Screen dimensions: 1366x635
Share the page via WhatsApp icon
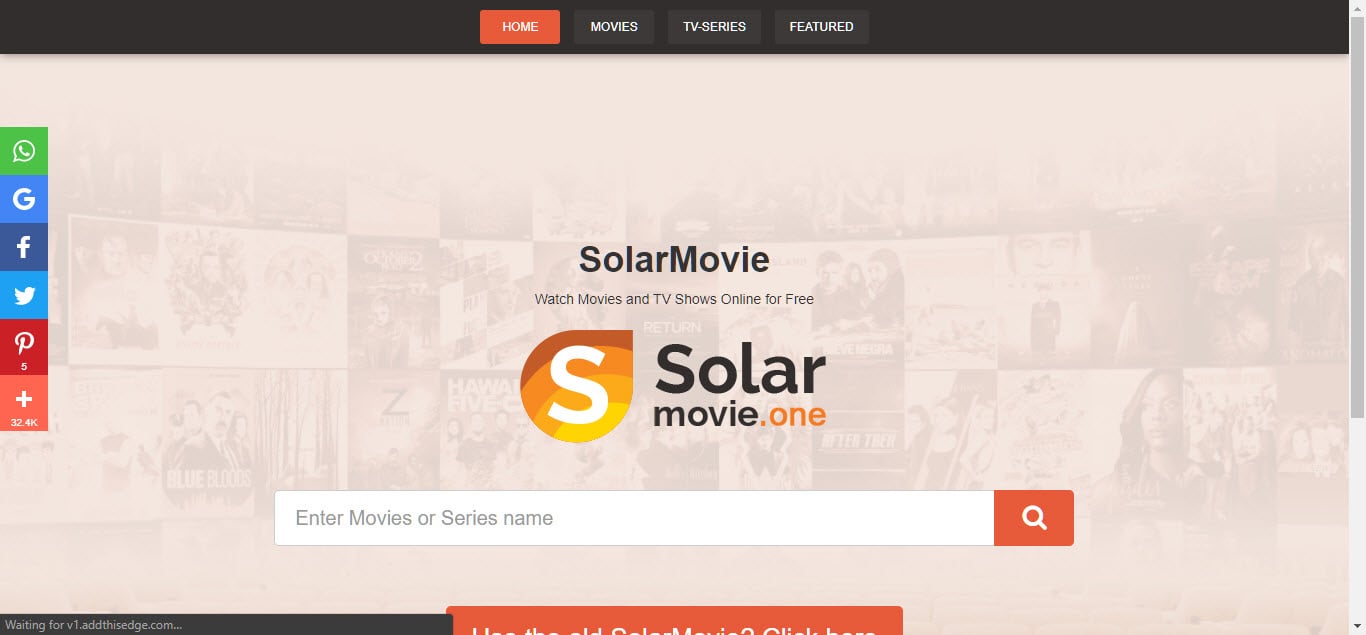pos(24,151)
